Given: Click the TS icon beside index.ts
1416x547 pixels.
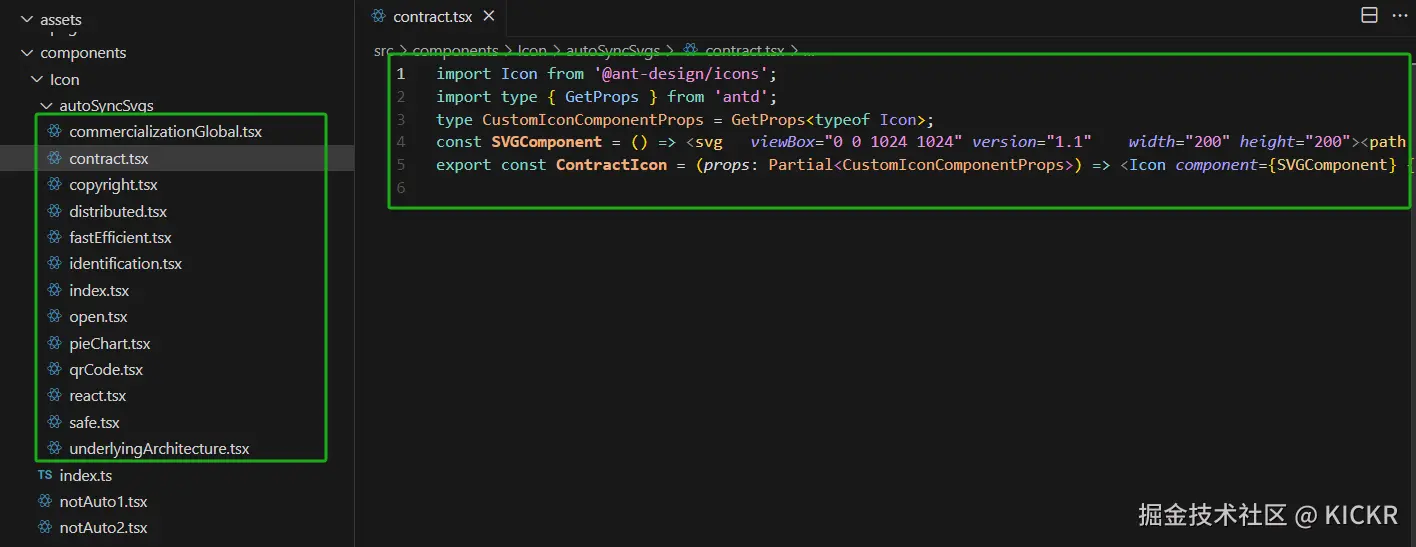Looking at the screenshot, I should 45,475.
